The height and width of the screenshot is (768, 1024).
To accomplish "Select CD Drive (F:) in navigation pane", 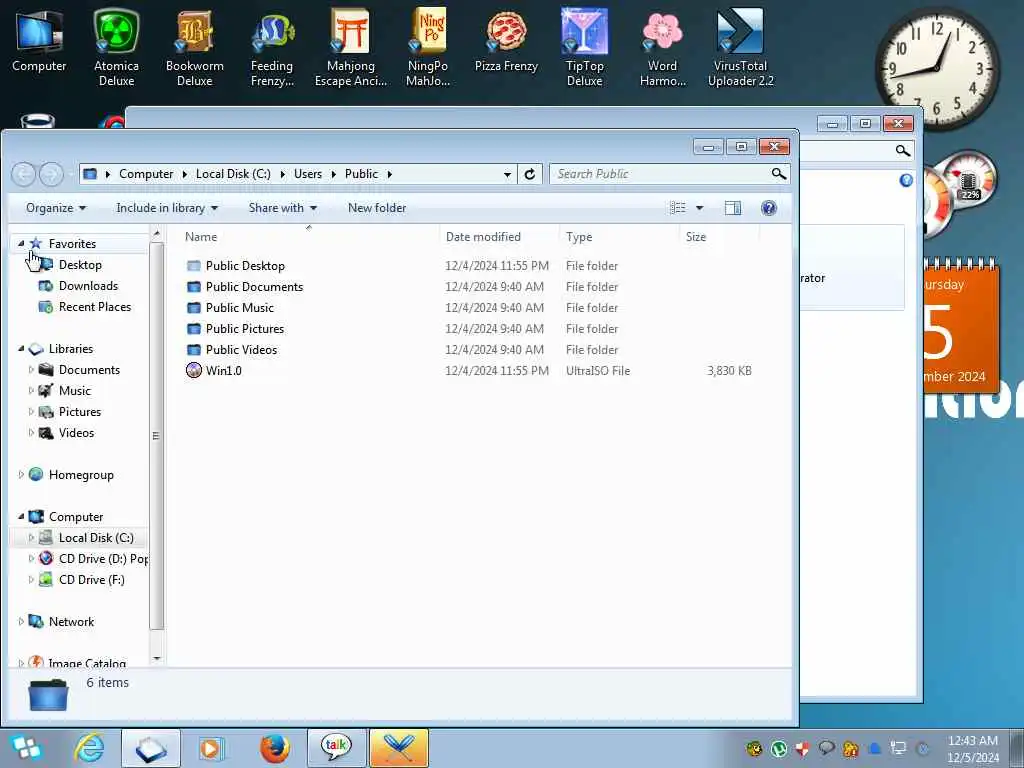I will [91, 579].
